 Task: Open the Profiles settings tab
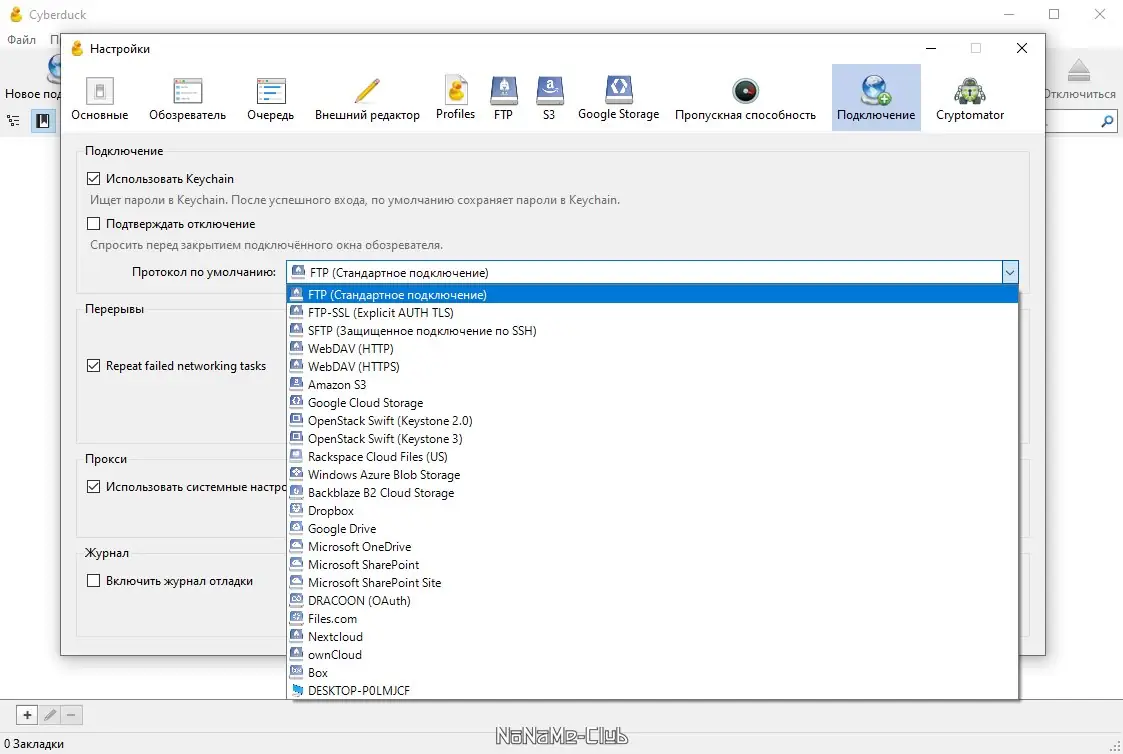click(x=456, y=98)
